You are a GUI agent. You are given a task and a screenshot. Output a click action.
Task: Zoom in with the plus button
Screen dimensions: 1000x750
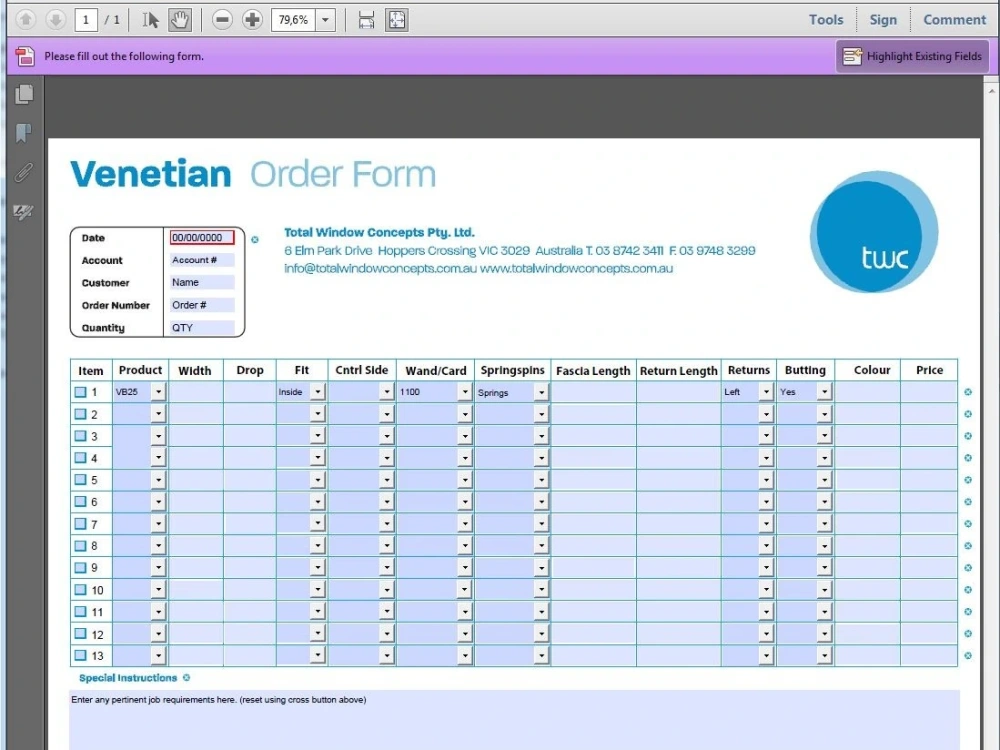252,20
